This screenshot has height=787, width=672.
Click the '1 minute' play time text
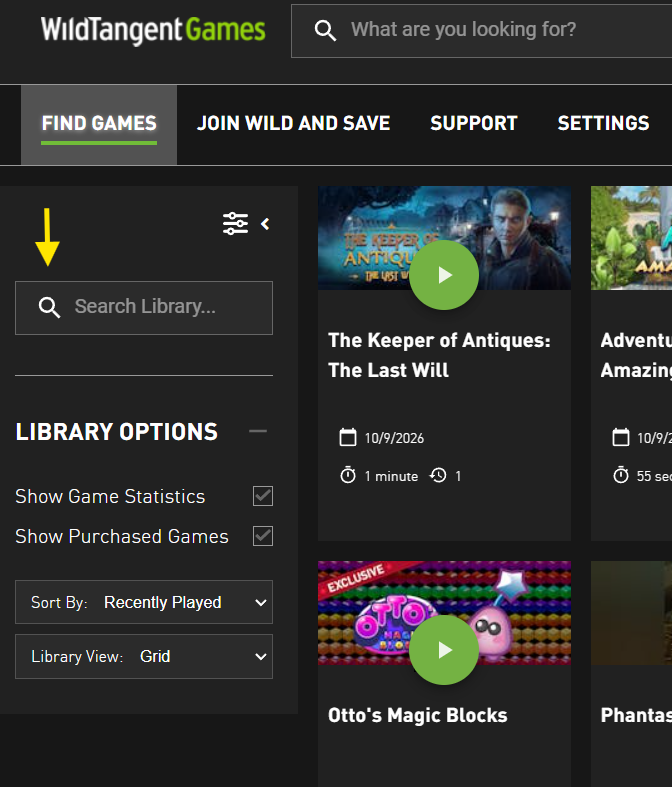click(x=391, y=476)
